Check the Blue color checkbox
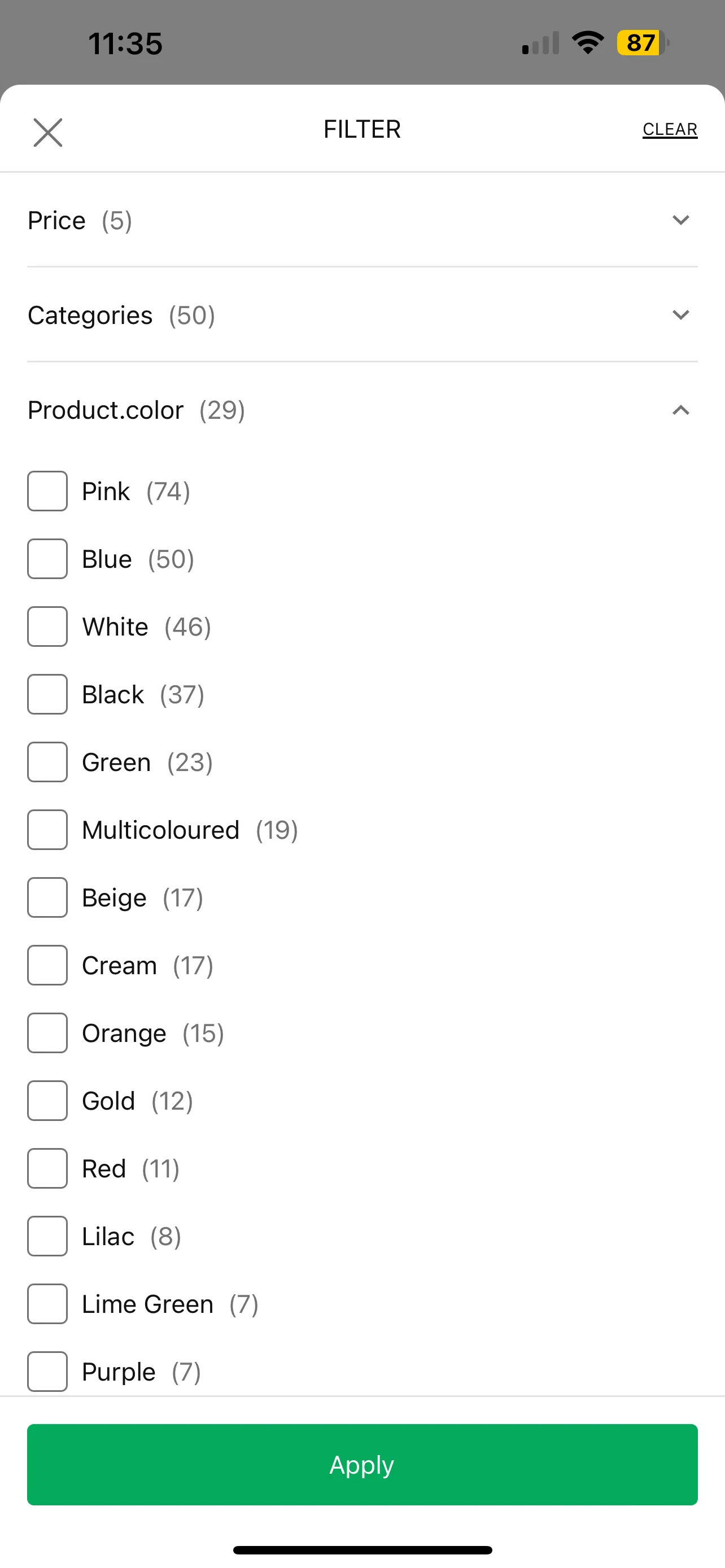Image resolution: width=725 pixels, height=1568 pixels. coord(47,559)
